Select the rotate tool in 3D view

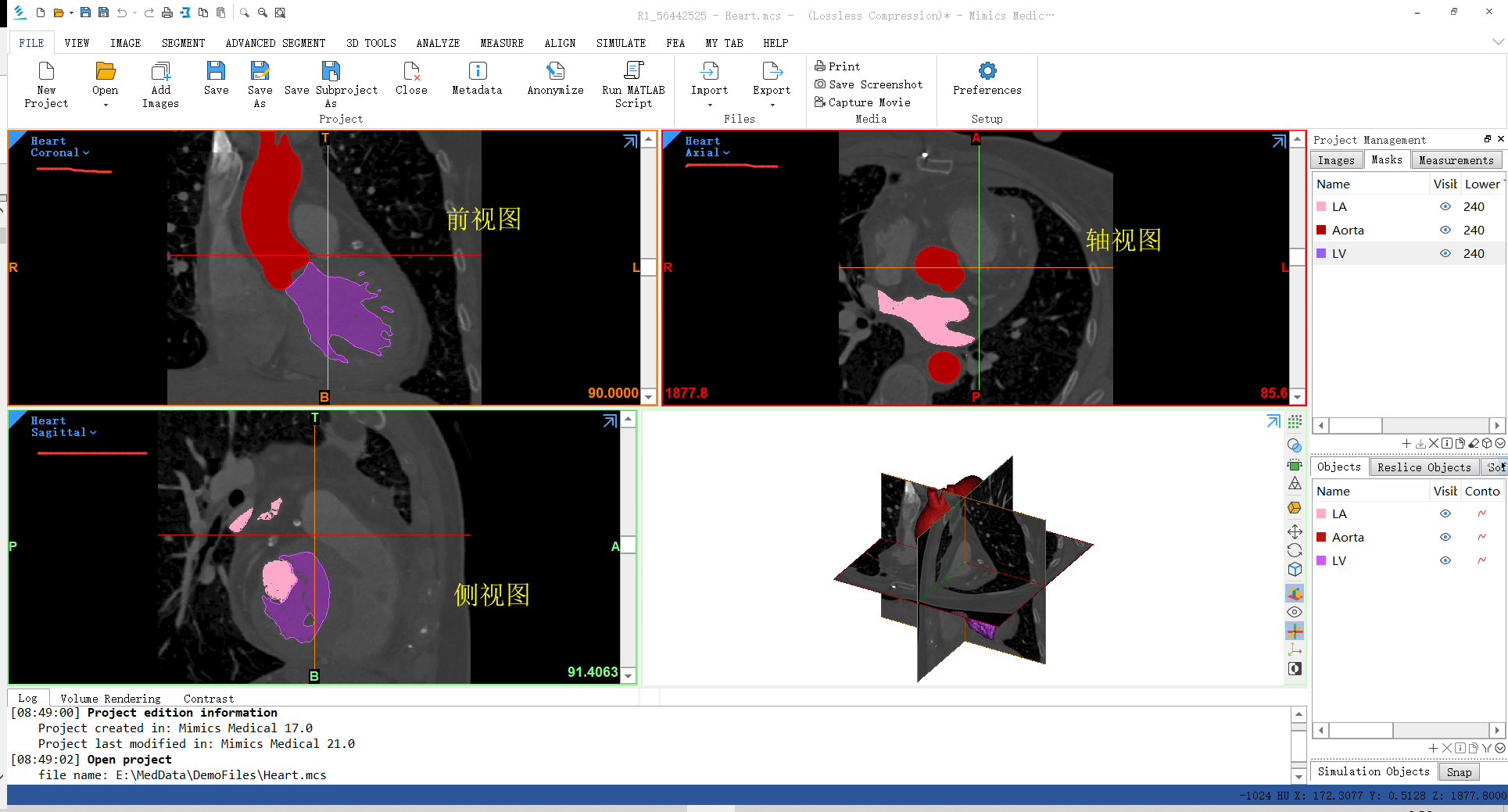(x=1295, y=550)
